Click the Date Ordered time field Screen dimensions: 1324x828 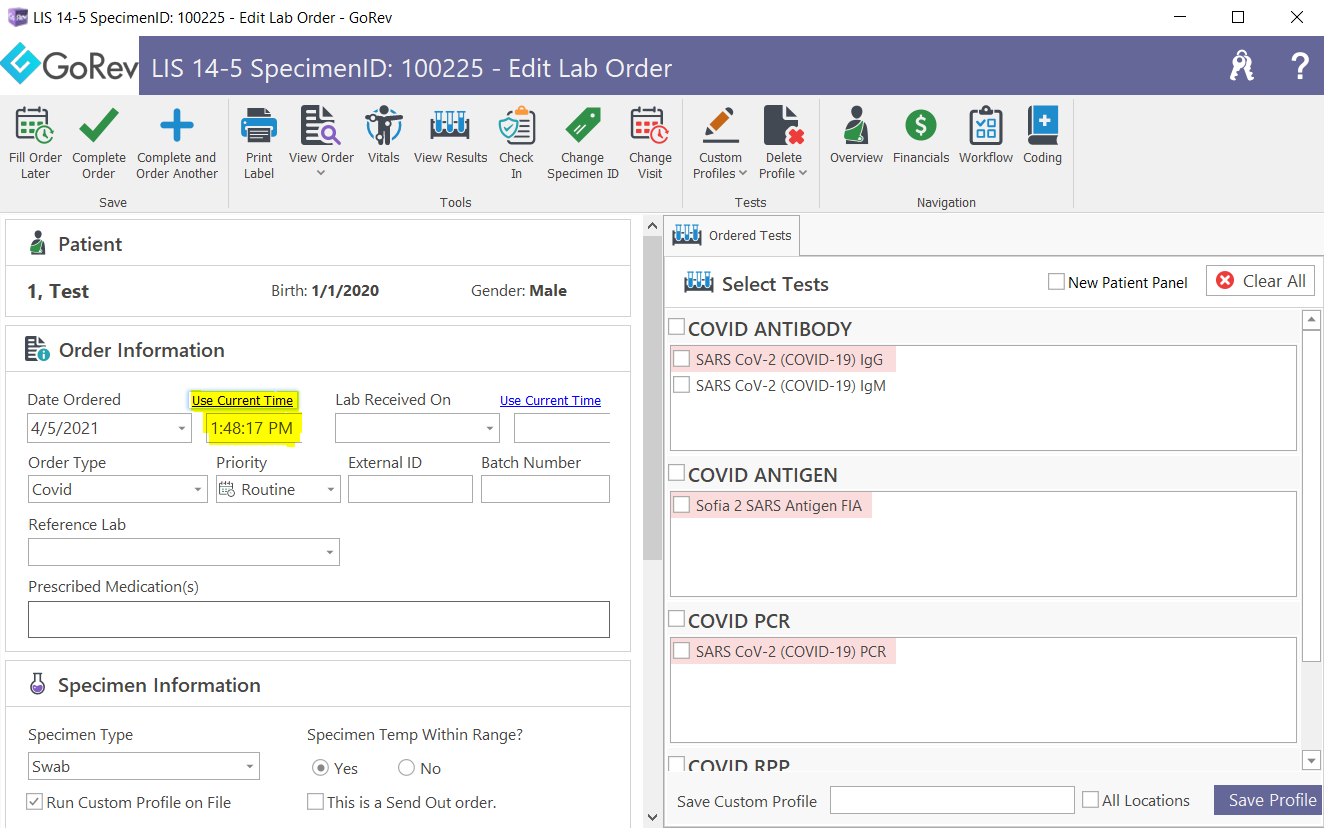point(255,428)
